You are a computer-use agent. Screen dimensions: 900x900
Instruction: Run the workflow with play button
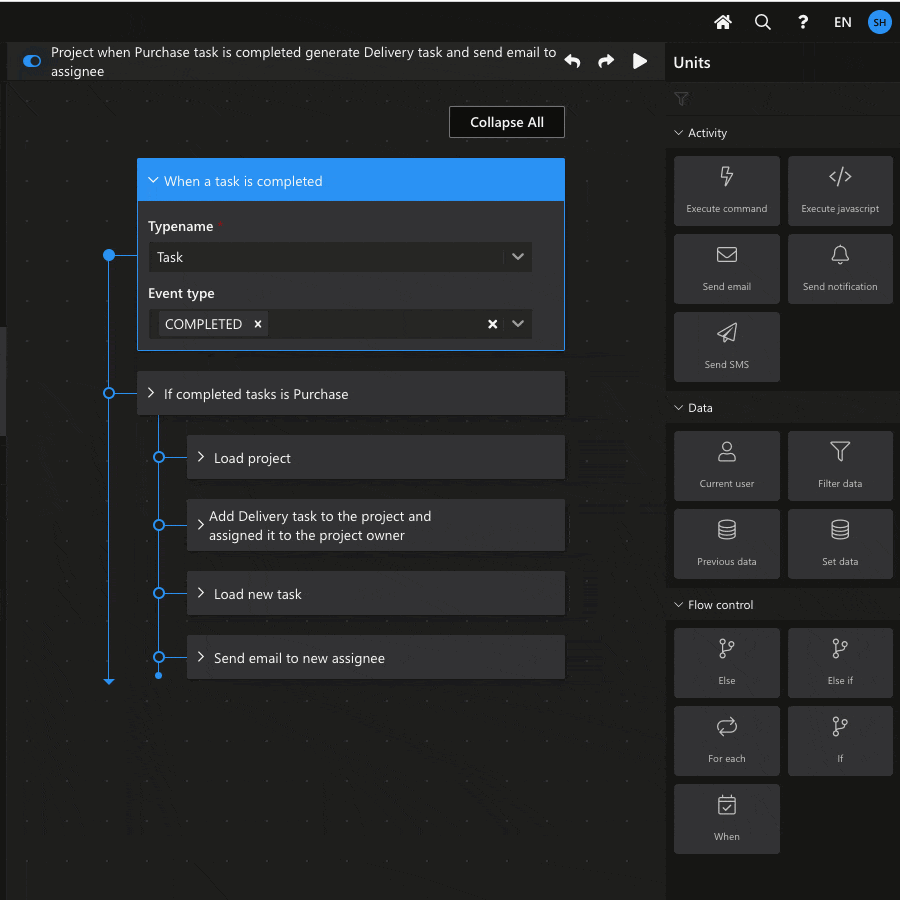tap(640, 61)
